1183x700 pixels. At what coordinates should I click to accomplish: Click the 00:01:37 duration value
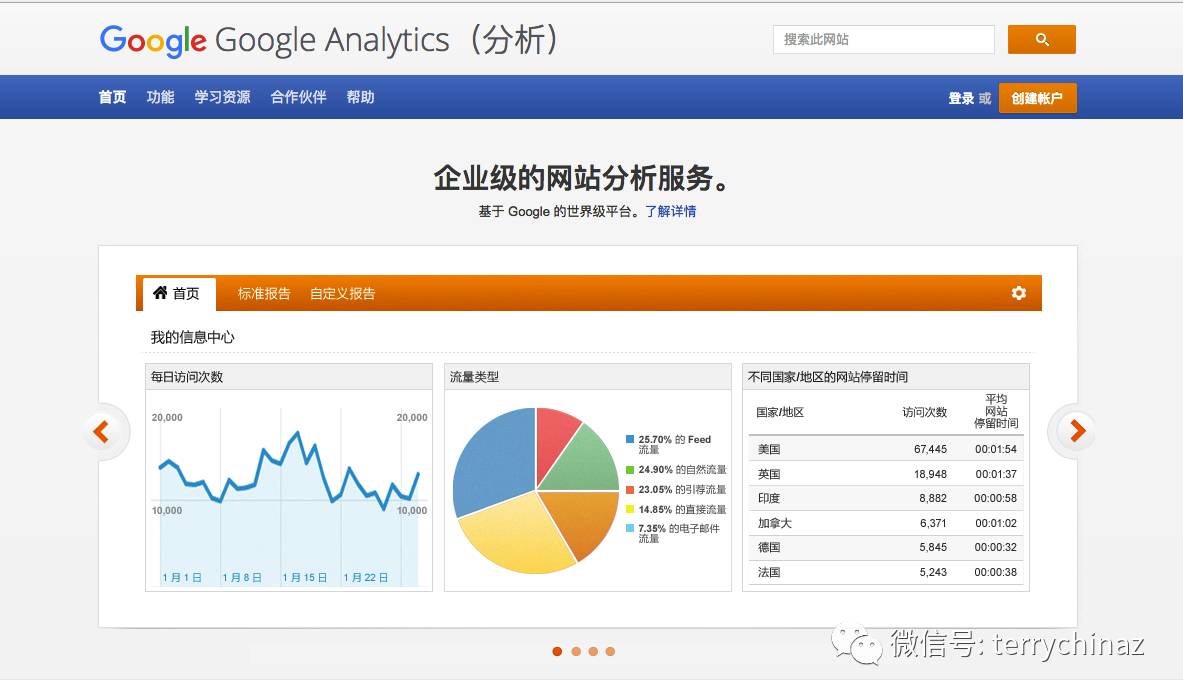(x=996, y=474)
